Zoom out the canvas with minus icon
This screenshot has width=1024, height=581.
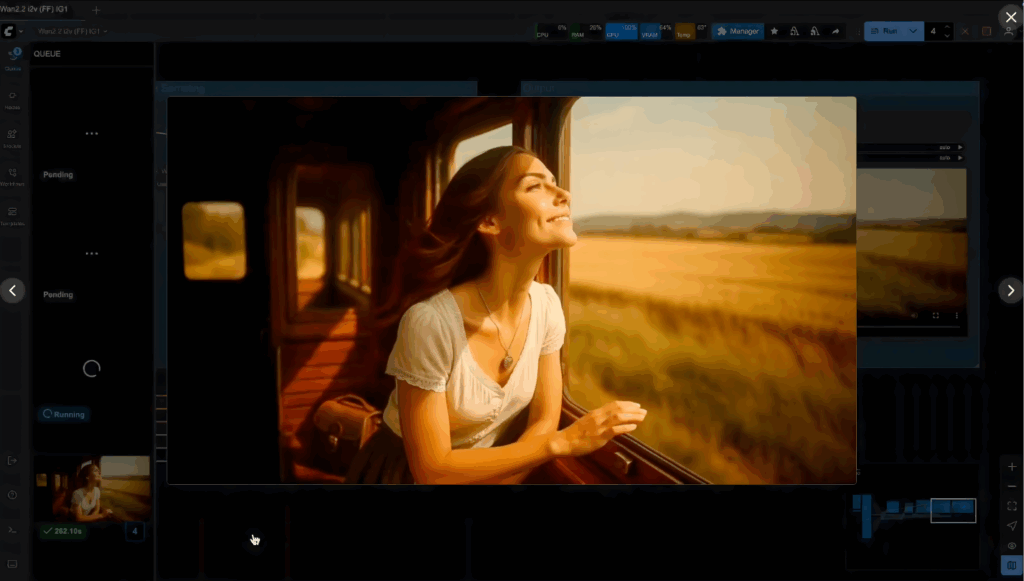pos(1012,486)
